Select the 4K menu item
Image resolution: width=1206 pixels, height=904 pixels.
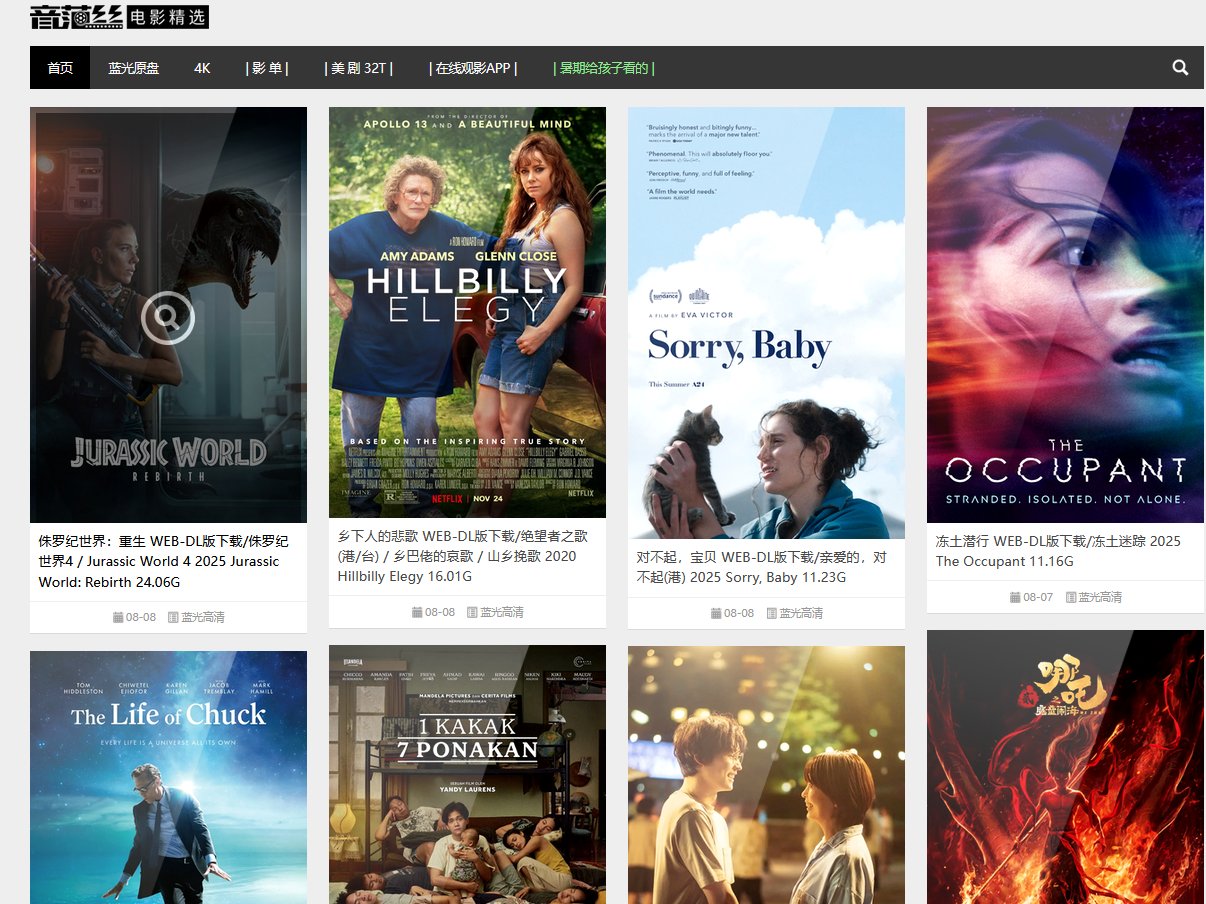(x=202, y=68)
